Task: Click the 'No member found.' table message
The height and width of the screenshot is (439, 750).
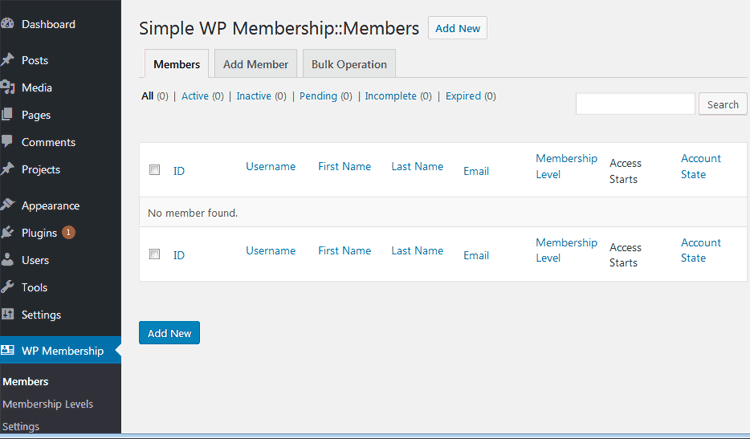Action: point(192,213)
